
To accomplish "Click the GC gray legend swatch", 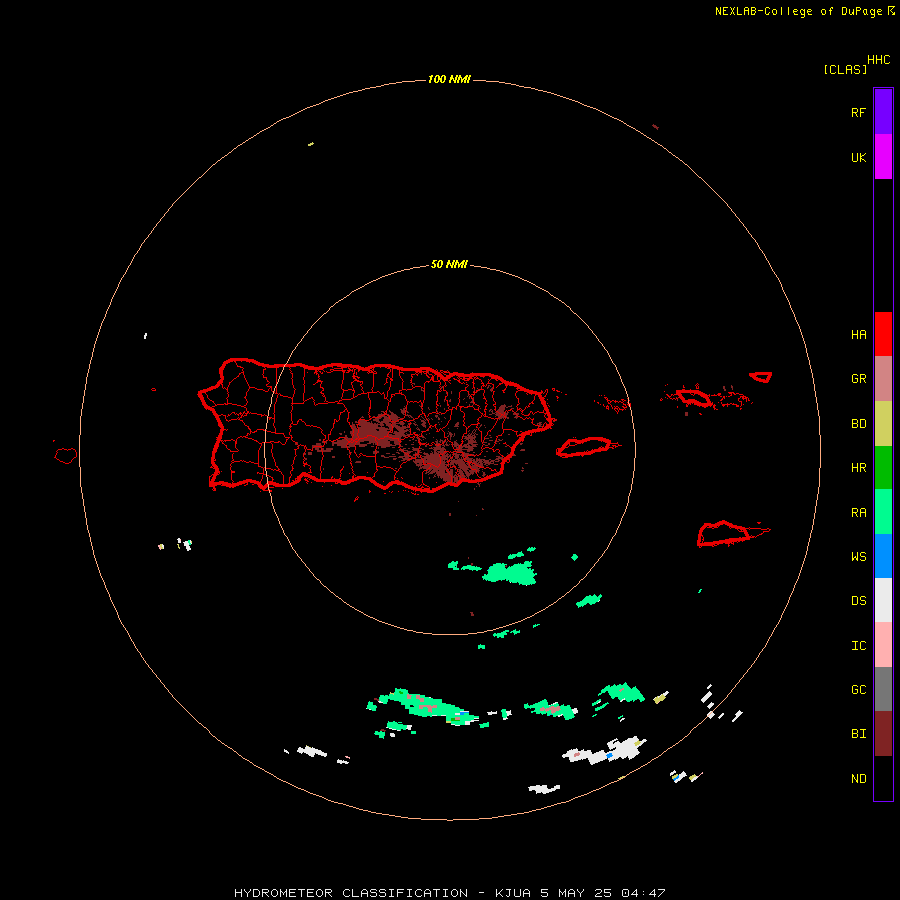I will click(x=883, y=689).
